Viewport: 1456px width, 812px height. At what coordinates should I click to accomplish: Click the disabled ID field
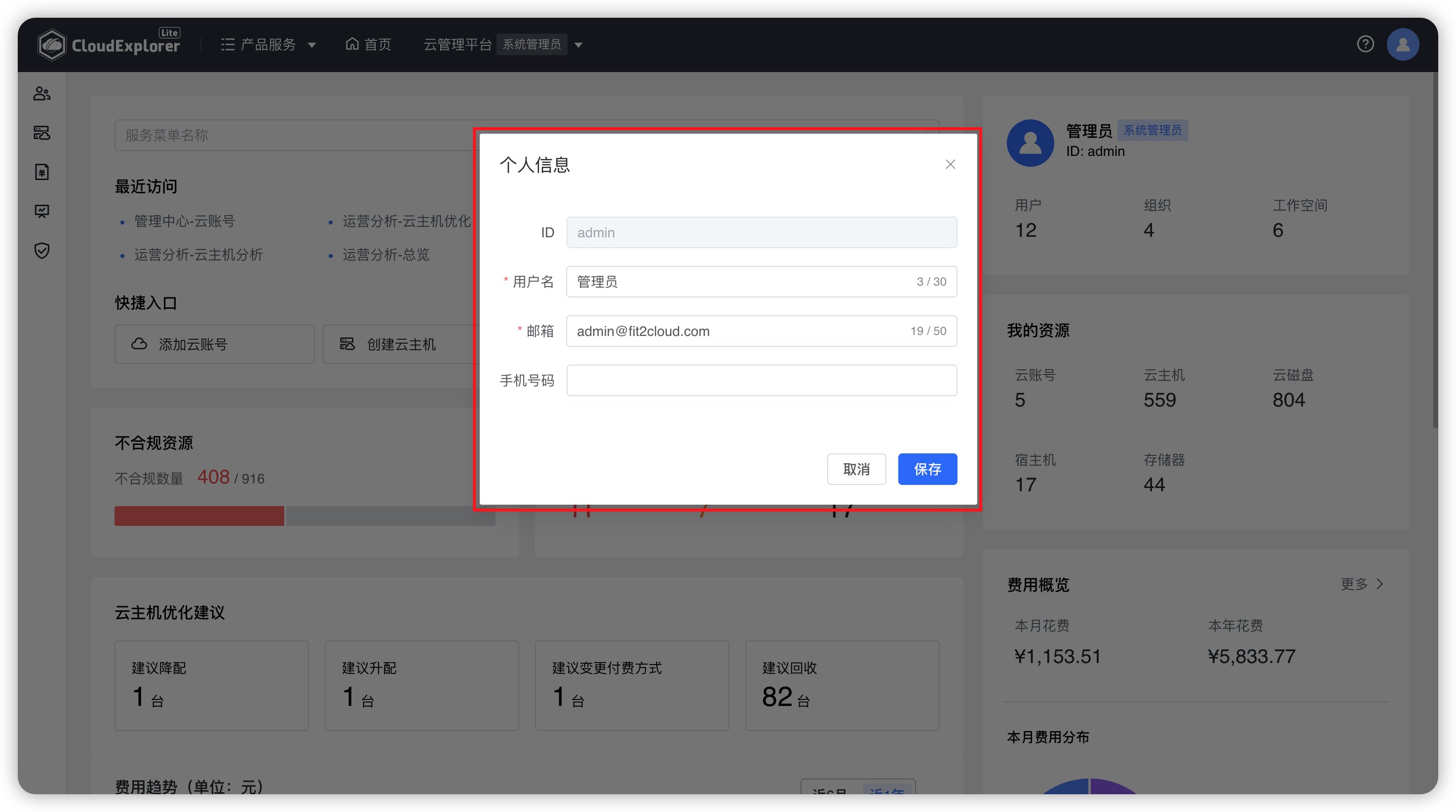click(x=762, y=232)
